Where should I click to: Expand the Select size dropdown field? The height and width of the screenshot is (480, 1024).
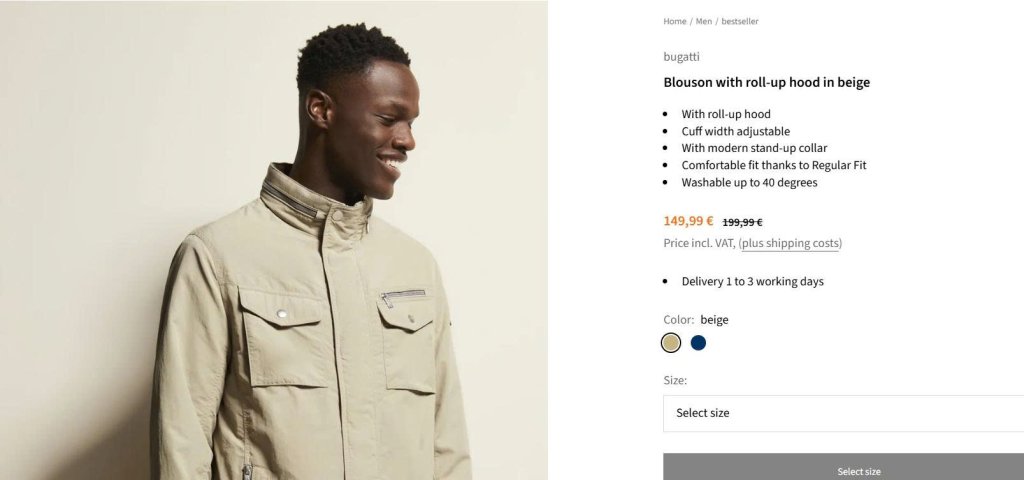point(844,413)
